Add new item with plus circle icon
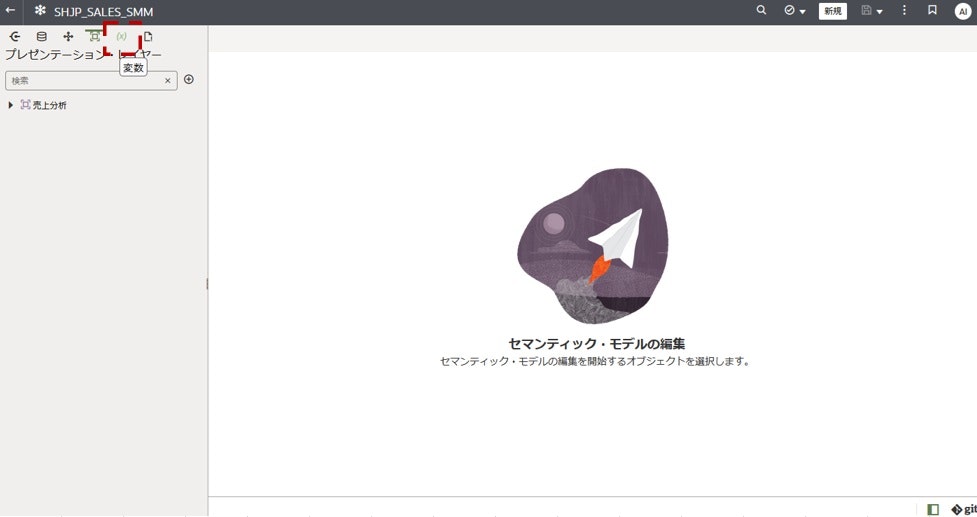The width and height of the screenshot is (977, 517). 189,79
